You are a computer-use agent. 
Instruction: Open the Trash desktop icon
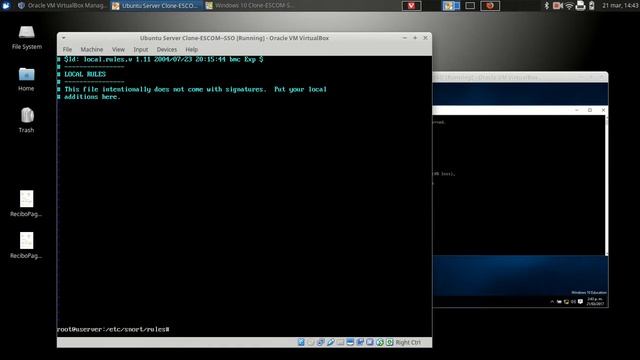click(x=27, y=120)
